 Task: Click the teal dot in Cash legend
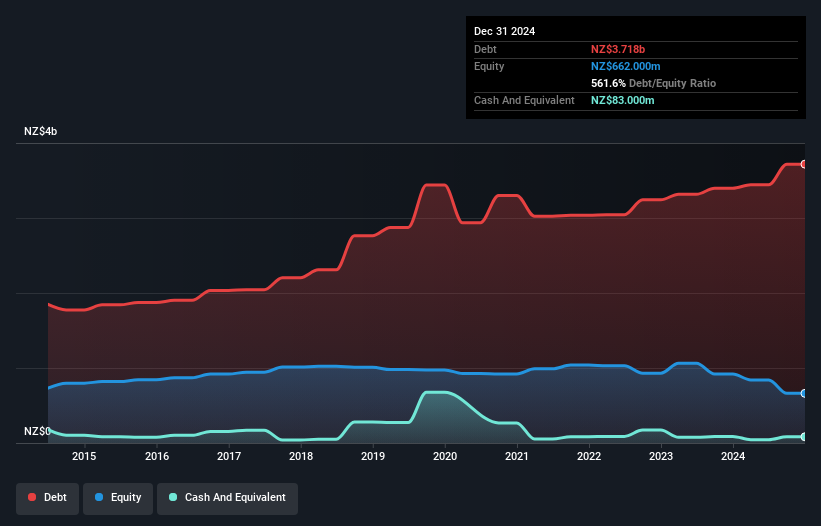pos(173,497)
